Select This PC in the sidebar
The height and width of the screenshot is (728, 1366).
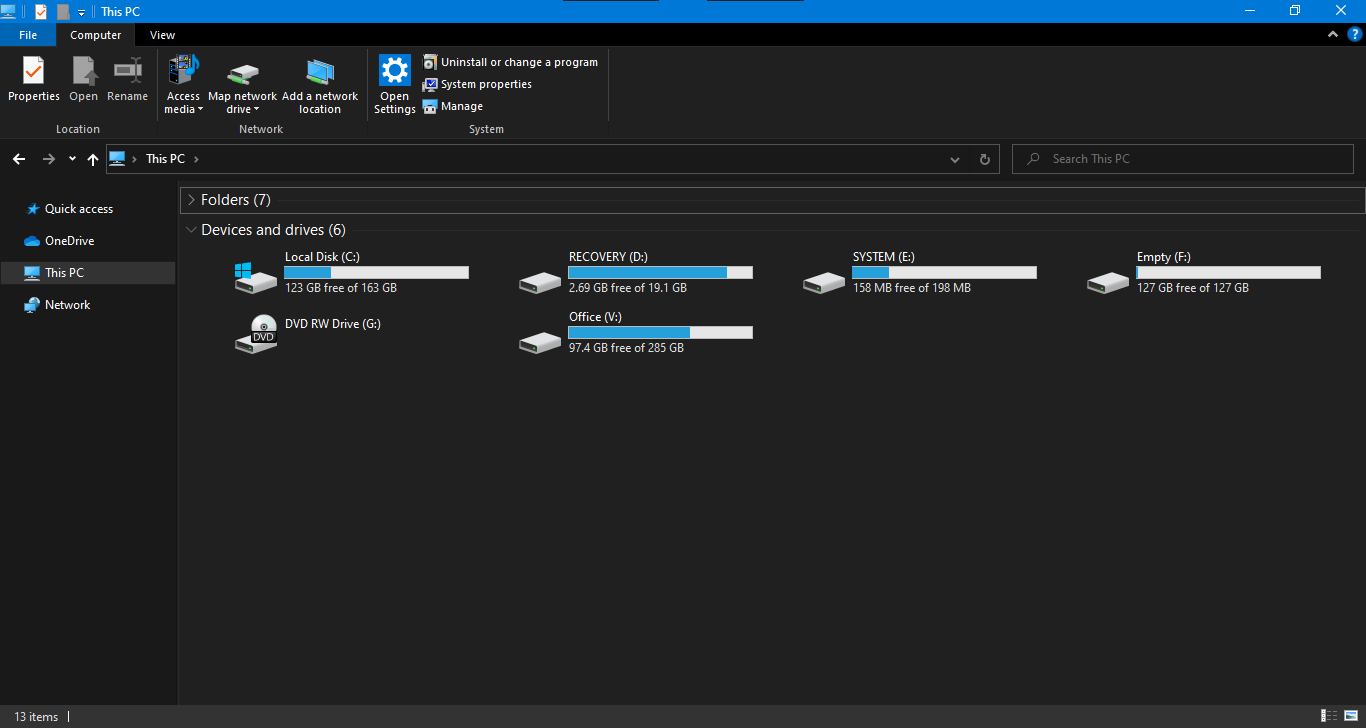pyautogui.click(x=88, y=273)
